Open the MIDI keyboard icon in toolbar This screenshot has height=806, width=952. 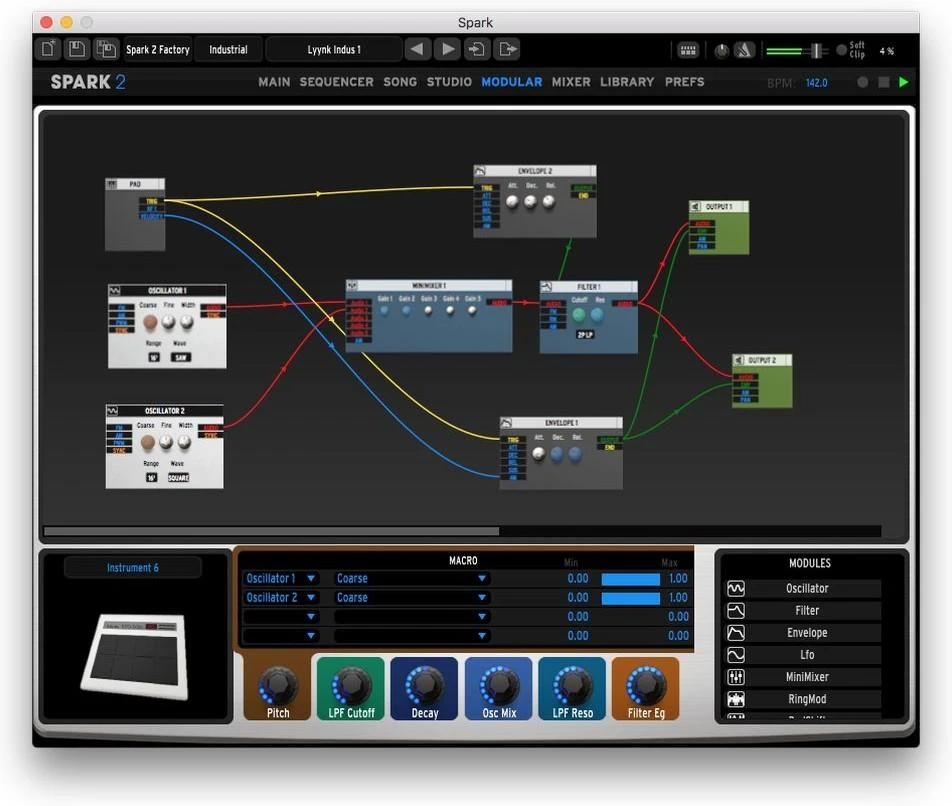pyautogui.click(x=688, y=50)
